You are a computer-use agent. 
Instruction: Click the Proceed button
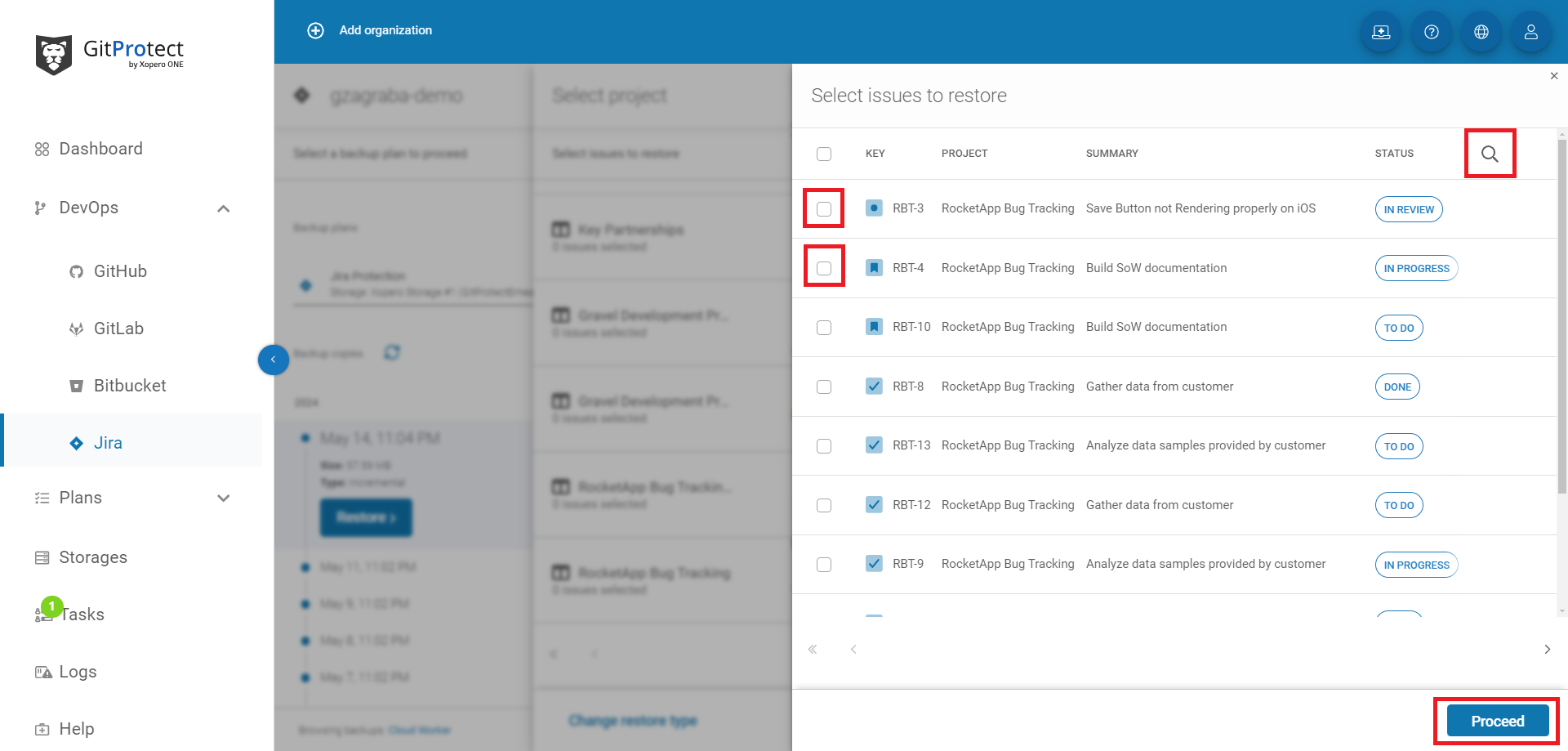point(1496,721)
